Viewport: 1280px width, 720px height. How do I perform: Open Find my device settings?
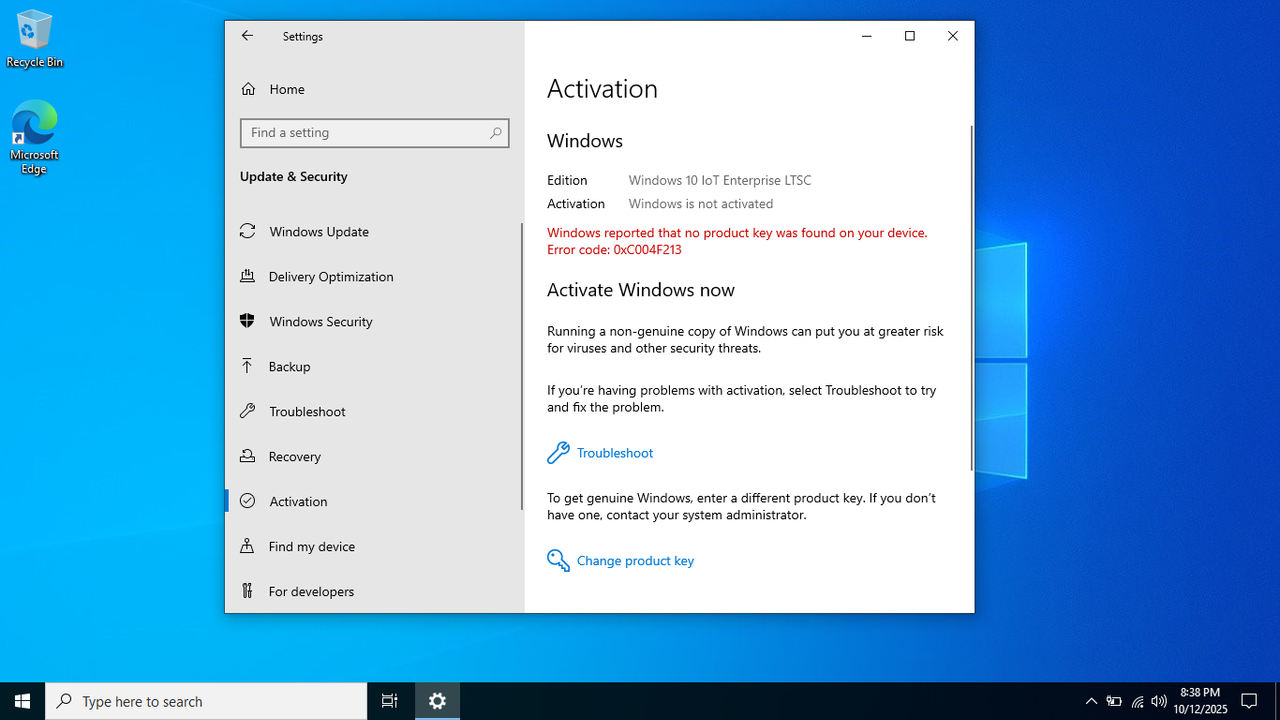tap(374, 546)
